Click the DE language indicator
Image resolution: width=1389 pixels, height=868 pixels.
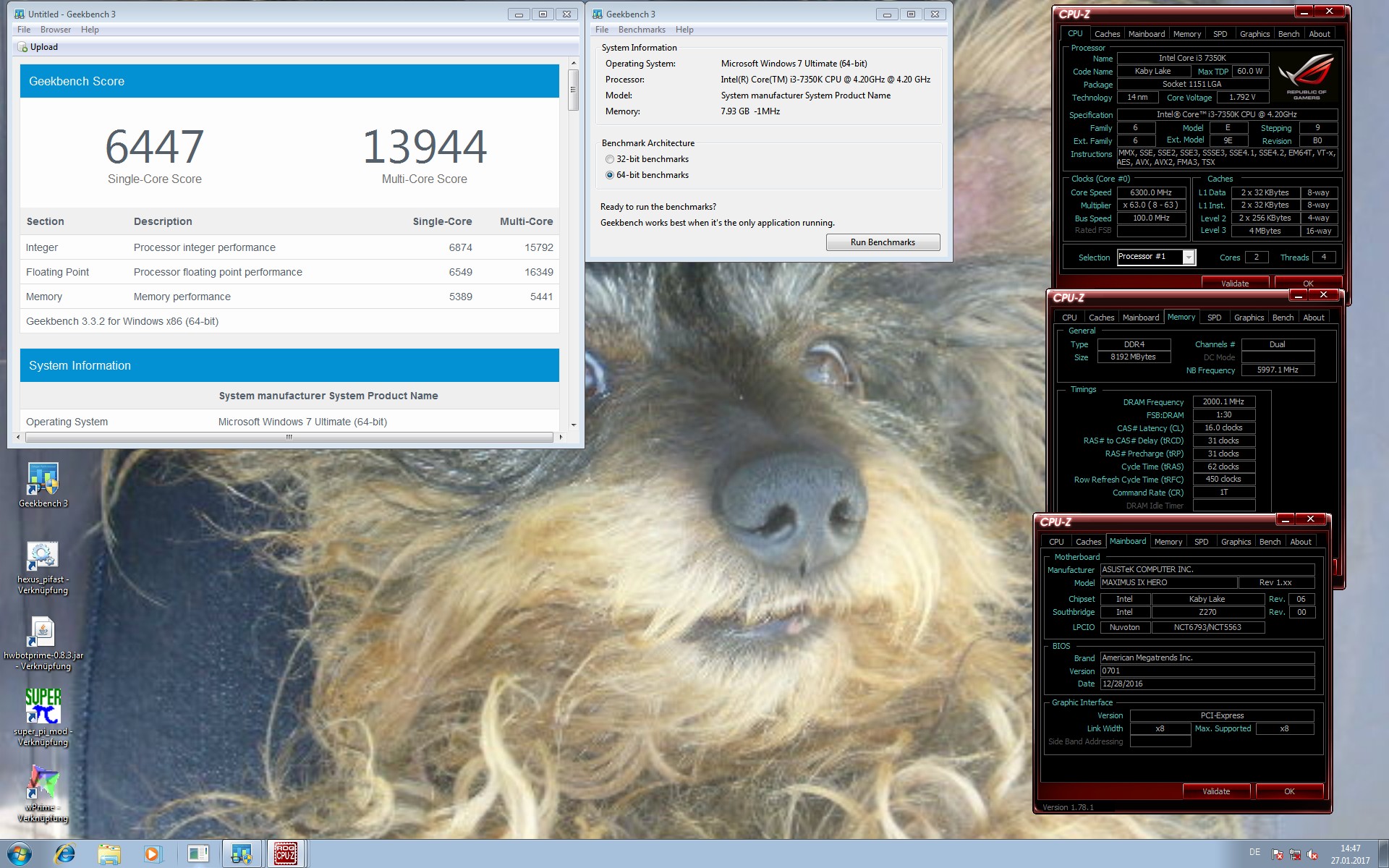click(x=1254, y=852)
